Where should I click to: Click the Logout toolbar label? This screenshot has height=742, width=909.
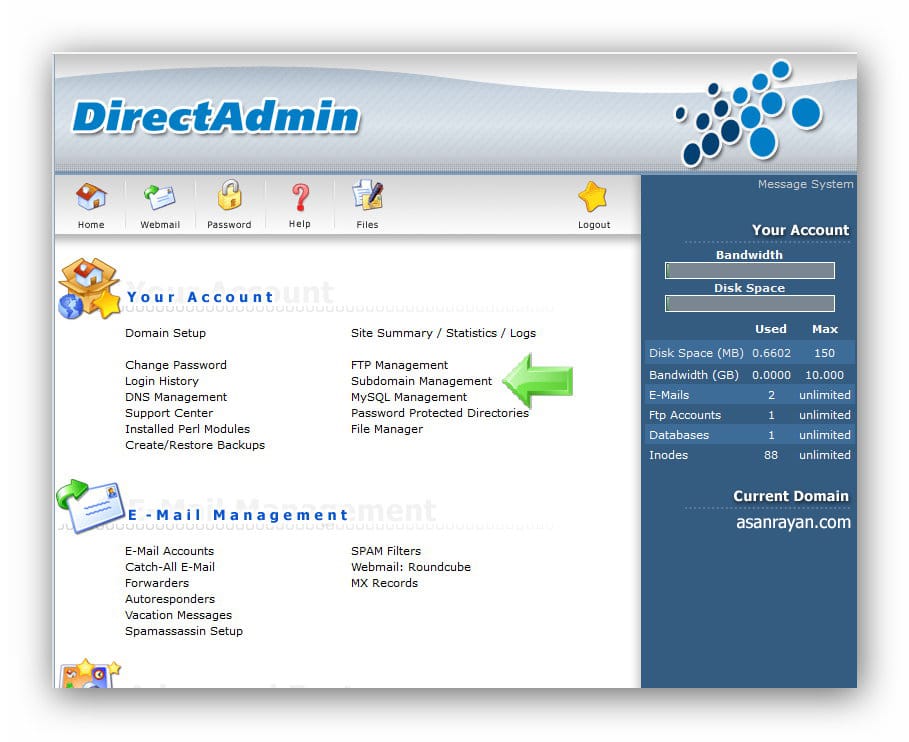594,225
